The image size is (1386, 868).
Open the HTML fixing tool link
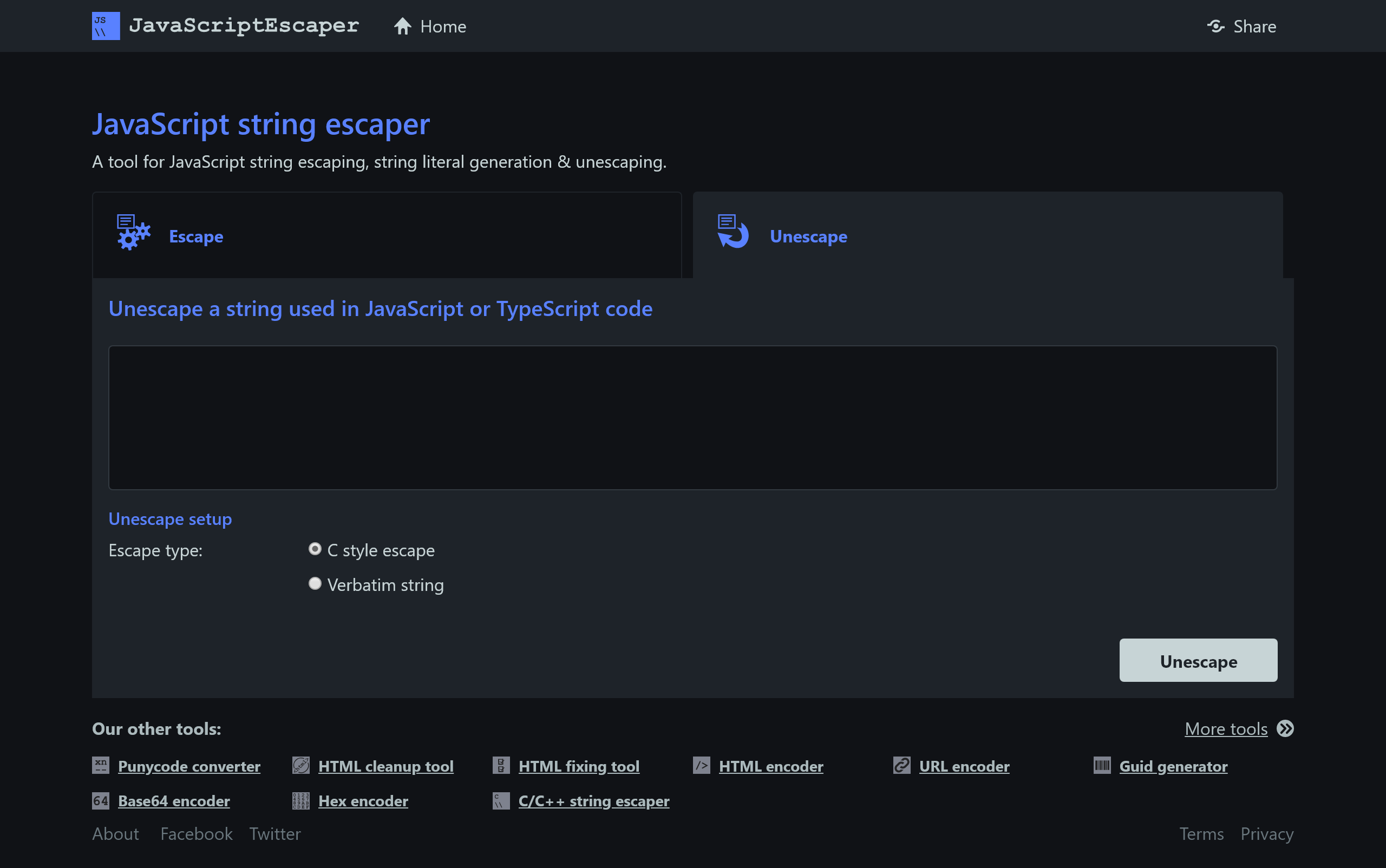(579, 766)
